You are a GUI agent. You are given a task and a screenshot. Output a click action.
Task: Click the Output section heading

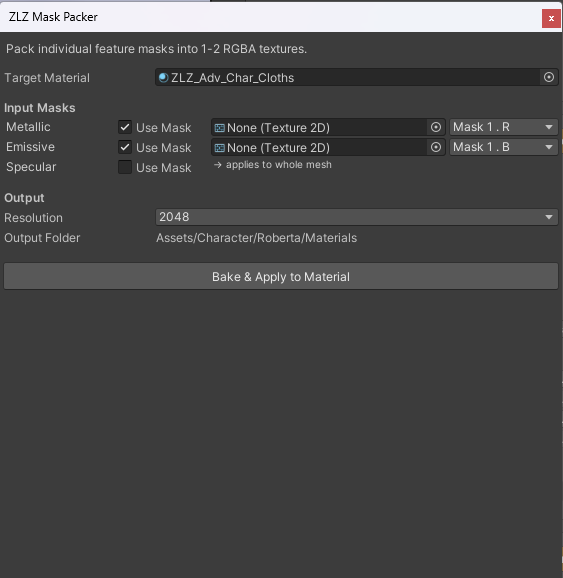click(24, 198)
